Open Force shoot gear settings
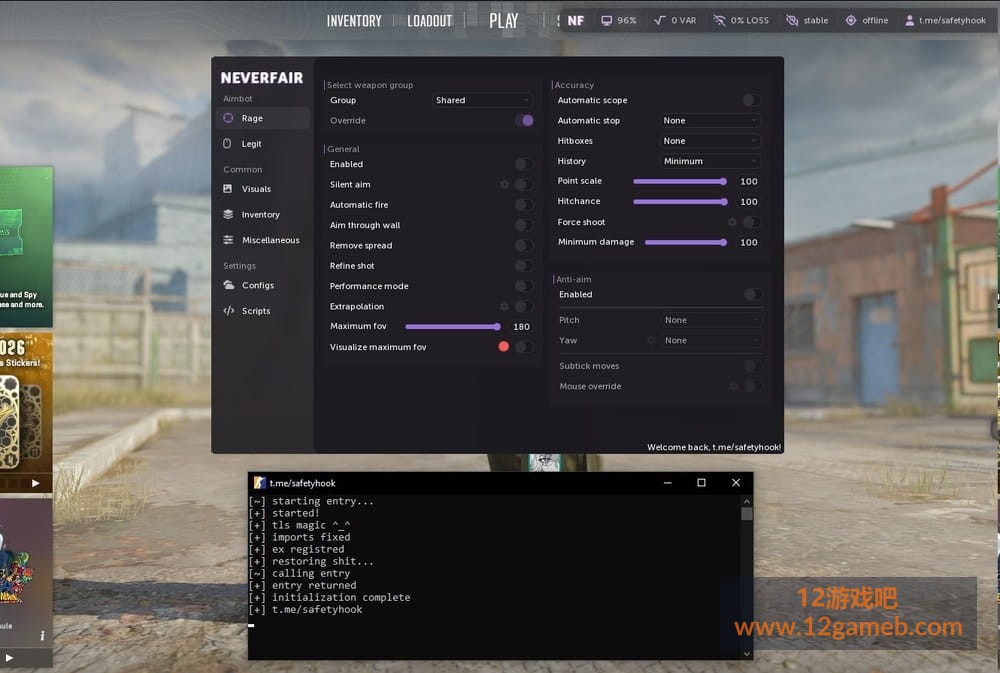The image size is (1000, 673). (732, 222)
